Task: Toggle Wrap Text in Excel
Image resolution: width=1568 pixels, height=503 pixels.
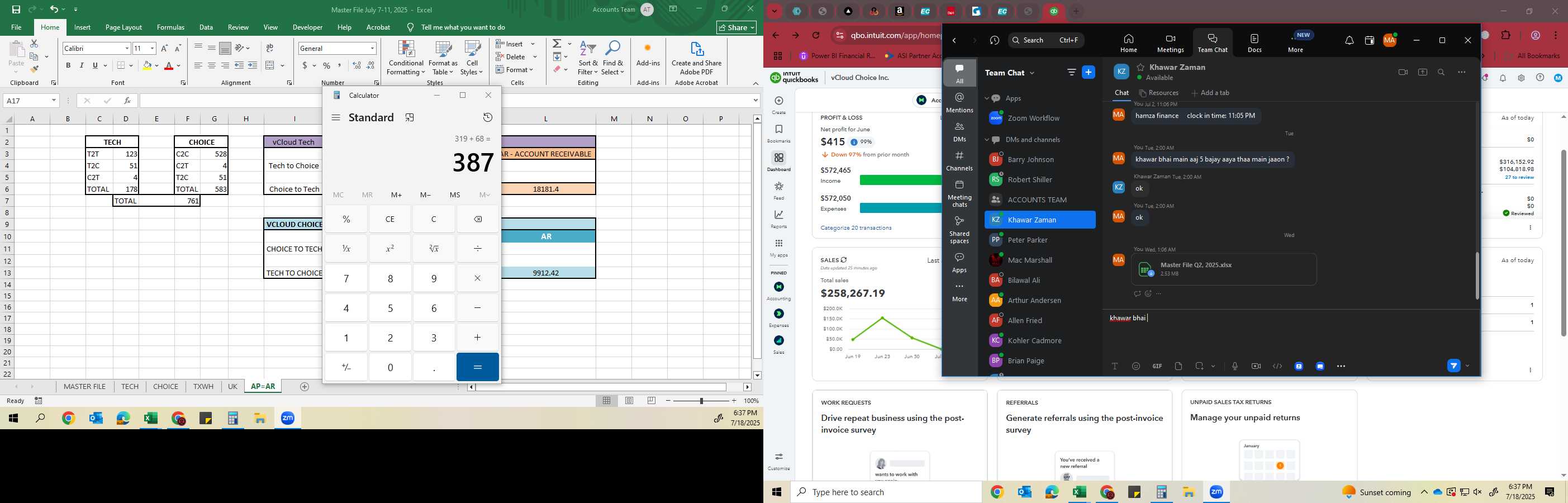Action: 270,48
